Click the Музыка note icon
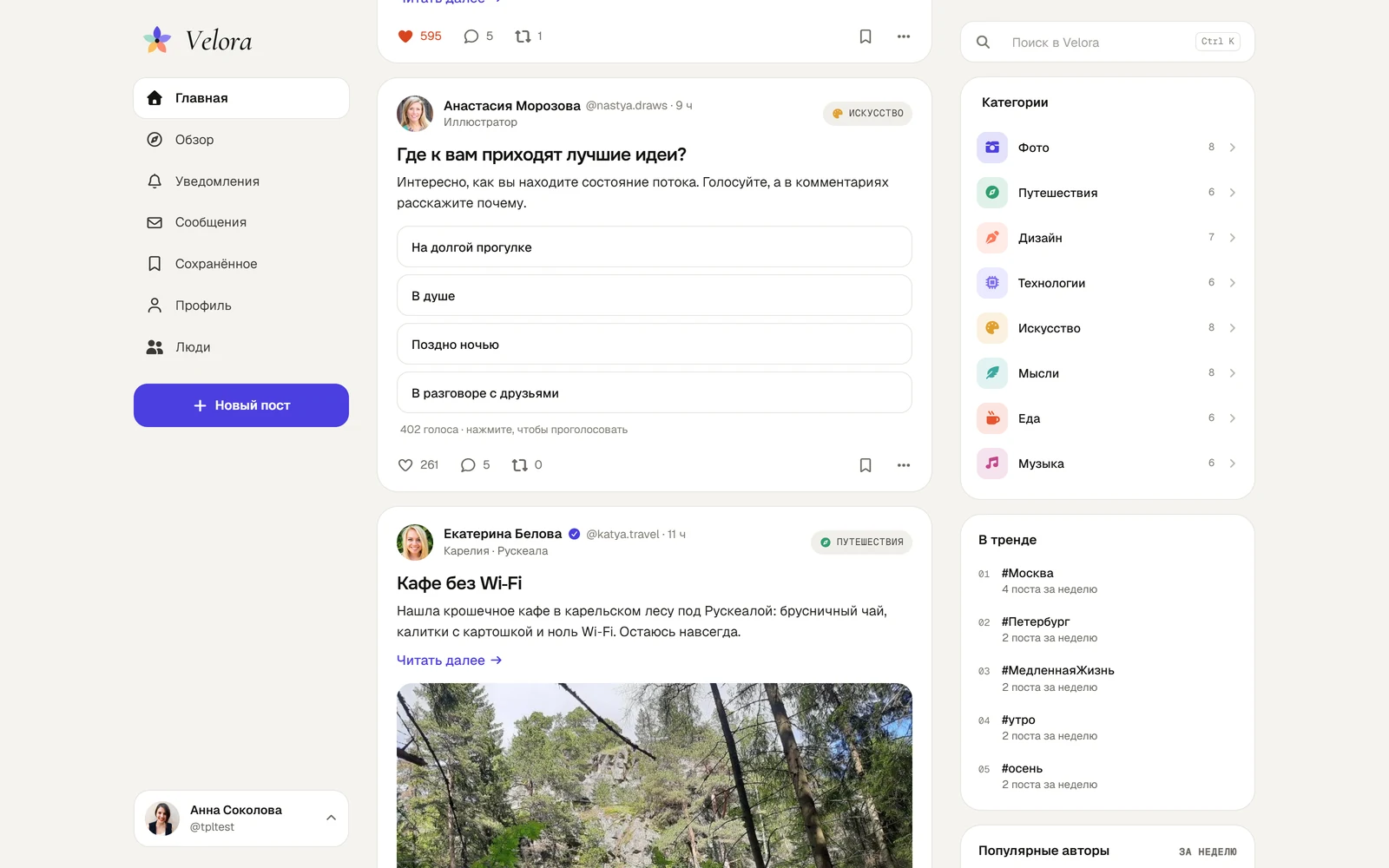 pos(992,464)
